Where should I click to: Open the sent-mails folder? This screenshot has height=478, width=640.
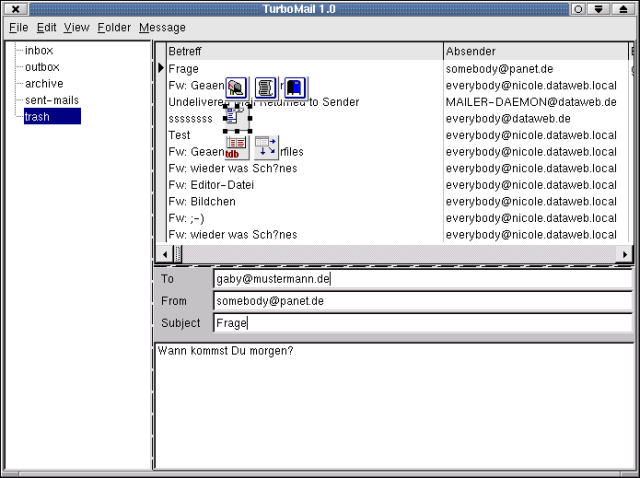[52, 100]
